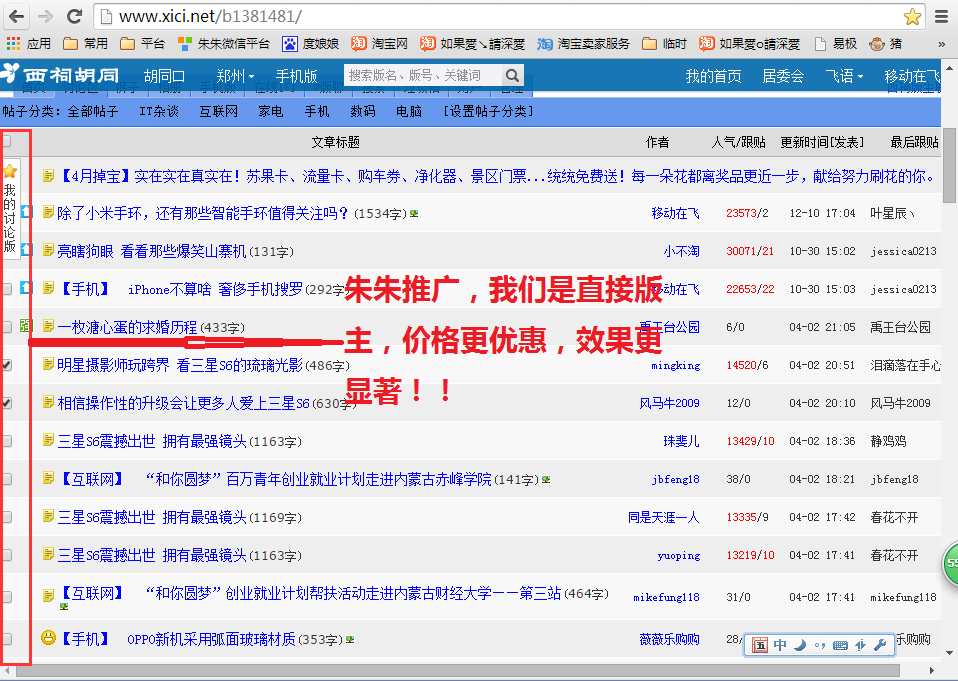Screen dimensions: 958x681
Task: Open post 一枚溏心蛋的求婚历程
Action: tap(127, 327)
